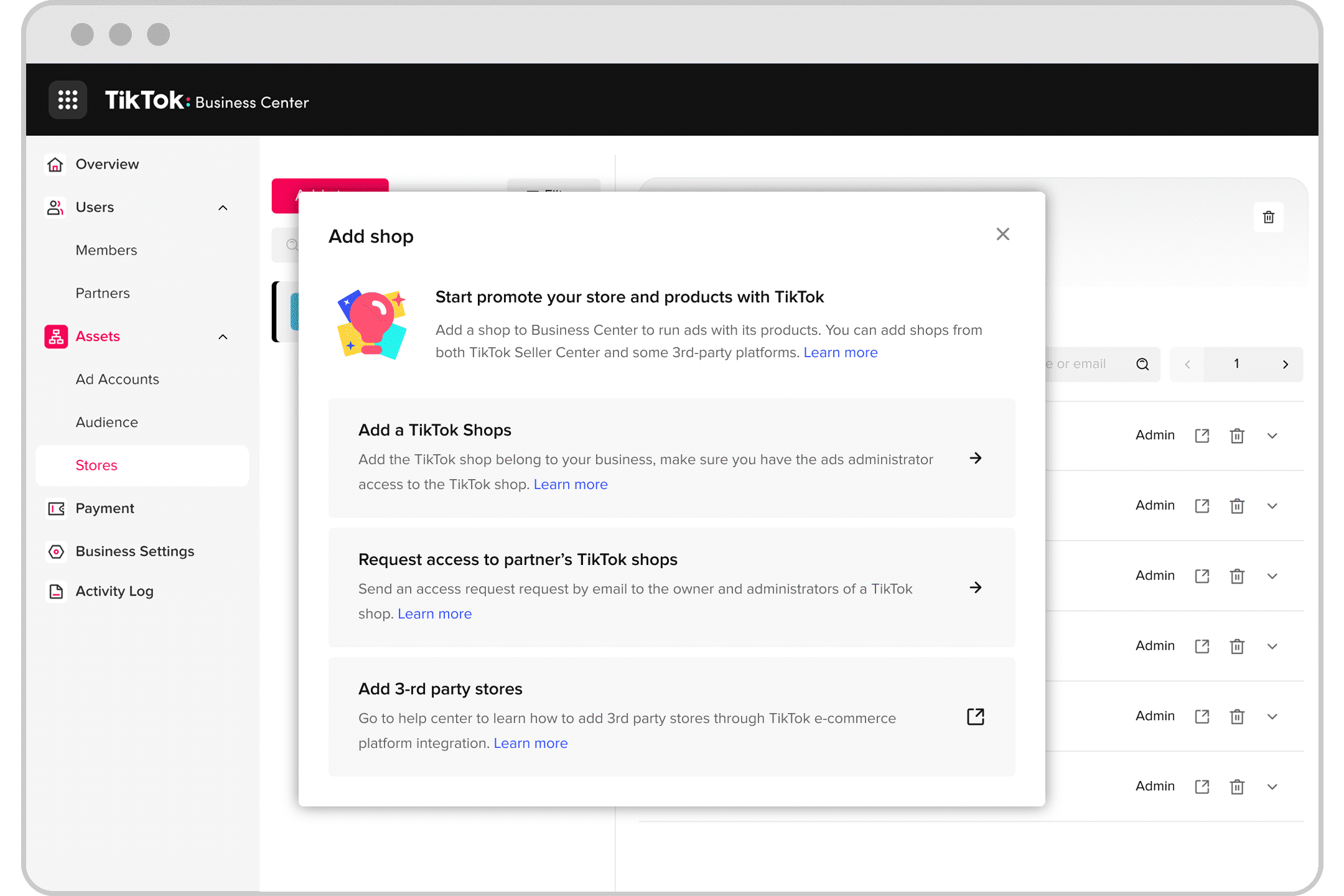This screenshot has height=896, width=1344.
Task: Click the Admin role dropdown chevron
Action: point(1274,434)
